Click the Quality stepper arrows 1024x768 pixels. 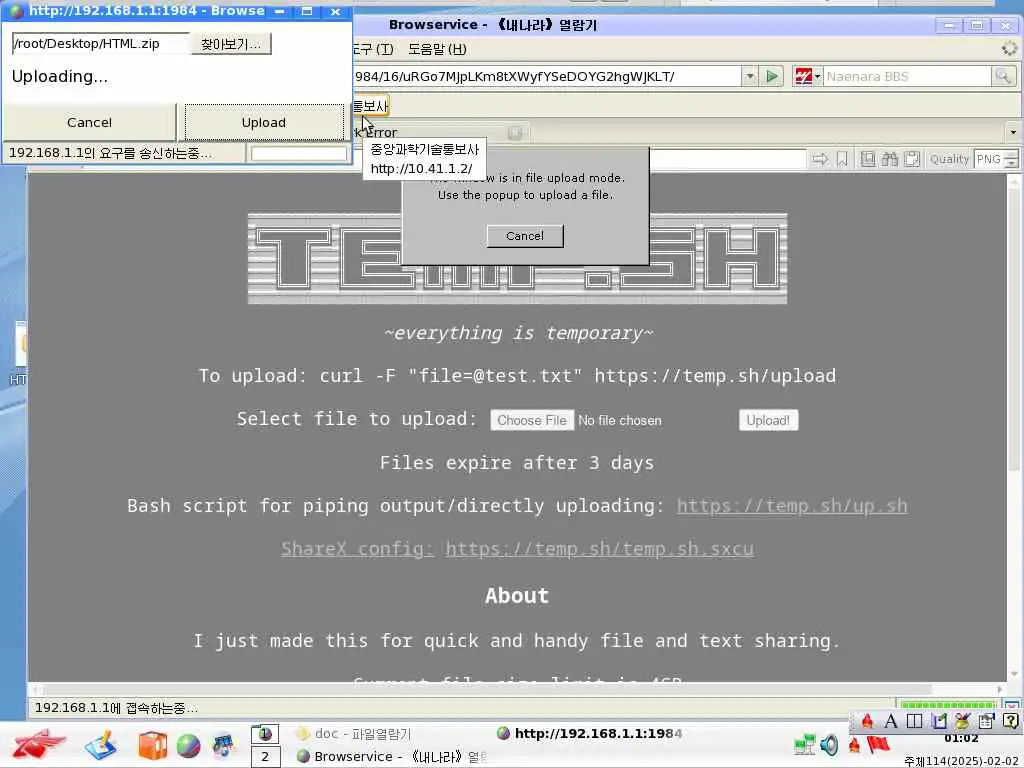click(1011, 159)
